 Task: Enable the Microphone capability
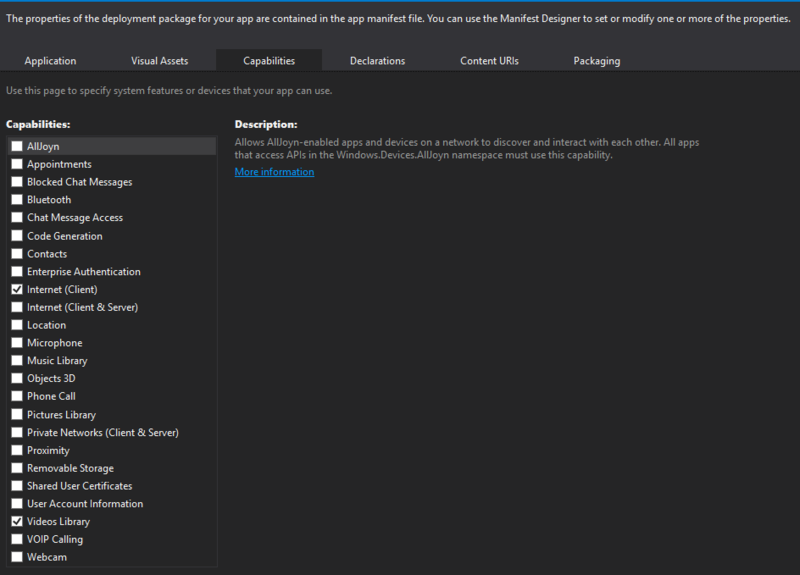pyautogui.click(x=17, y=343)
